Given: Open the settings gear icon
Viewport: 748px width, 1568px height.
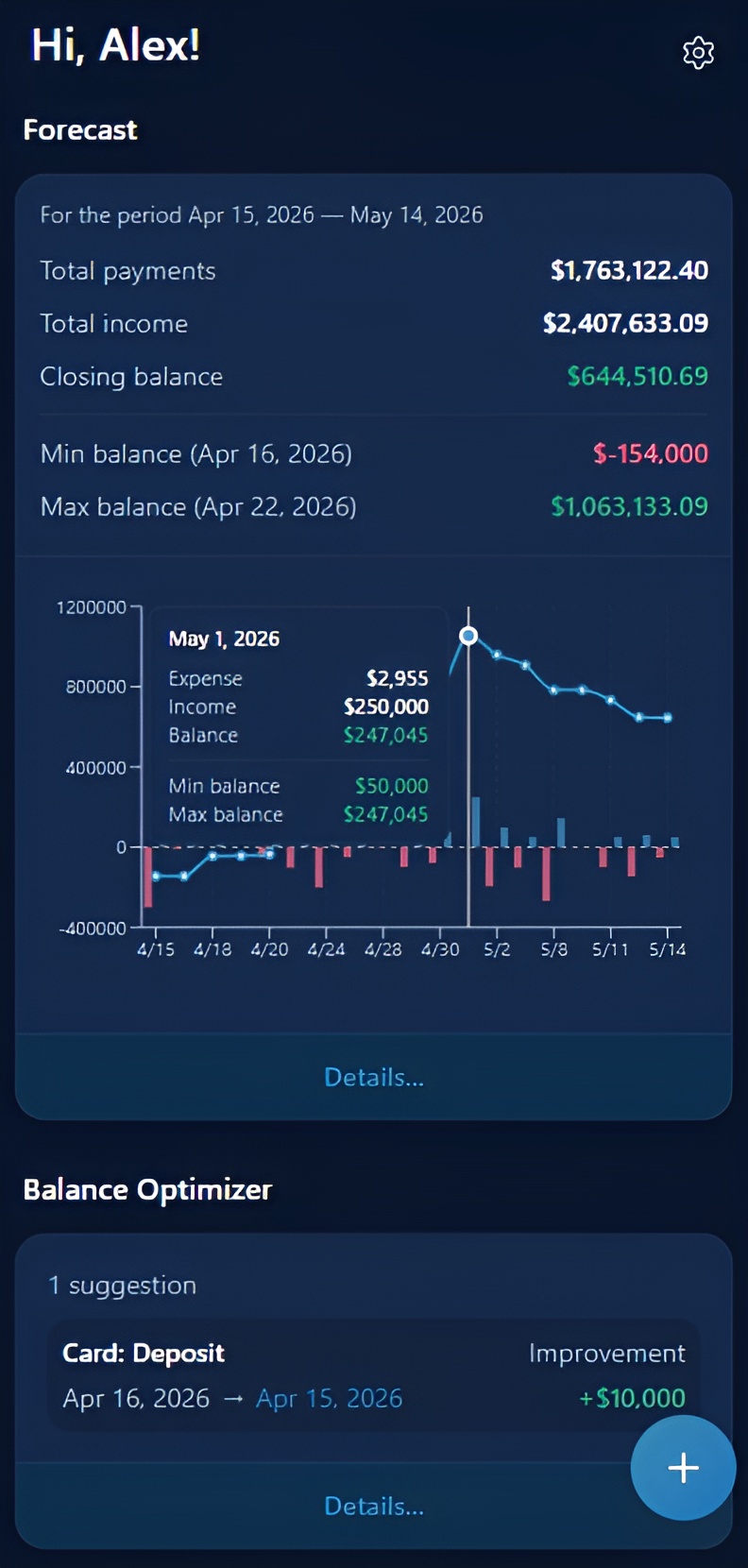Looking at the screenshot, I should [698, 52].
